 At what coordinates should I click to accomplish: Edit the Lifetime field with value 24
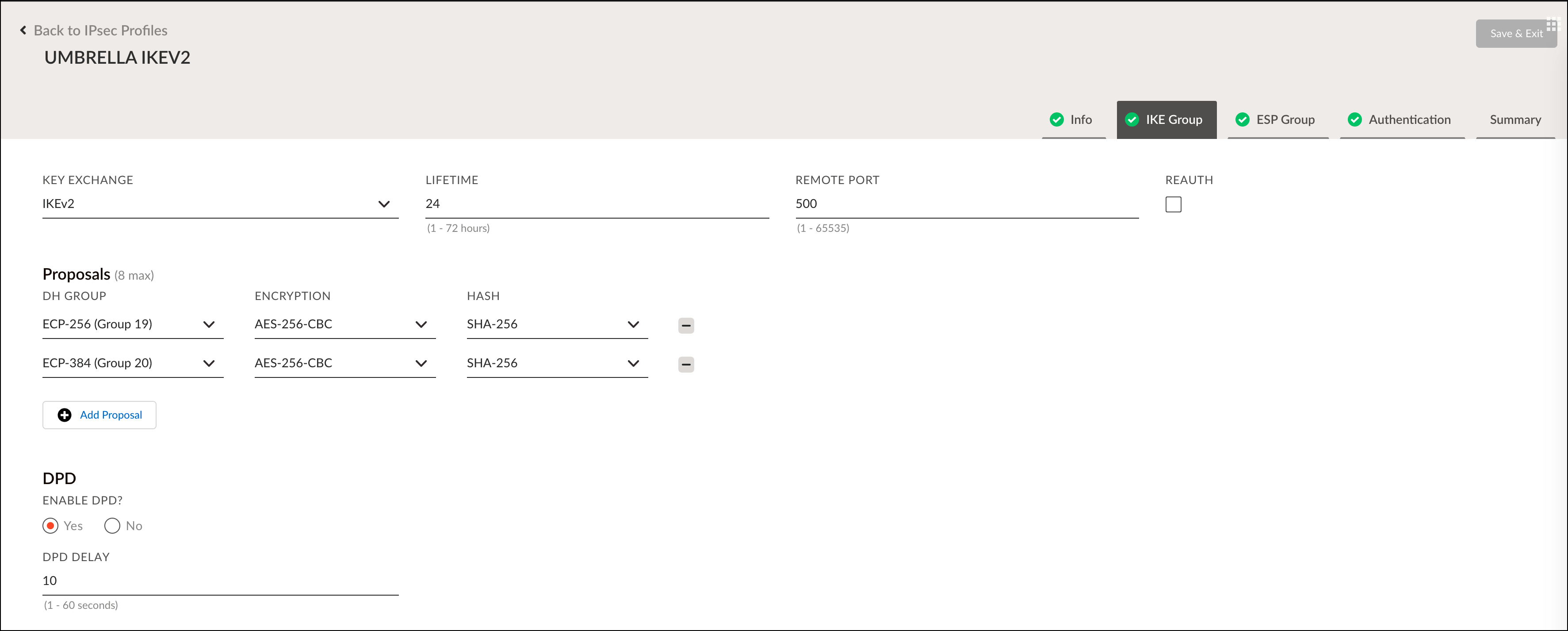tap(597, 204)
